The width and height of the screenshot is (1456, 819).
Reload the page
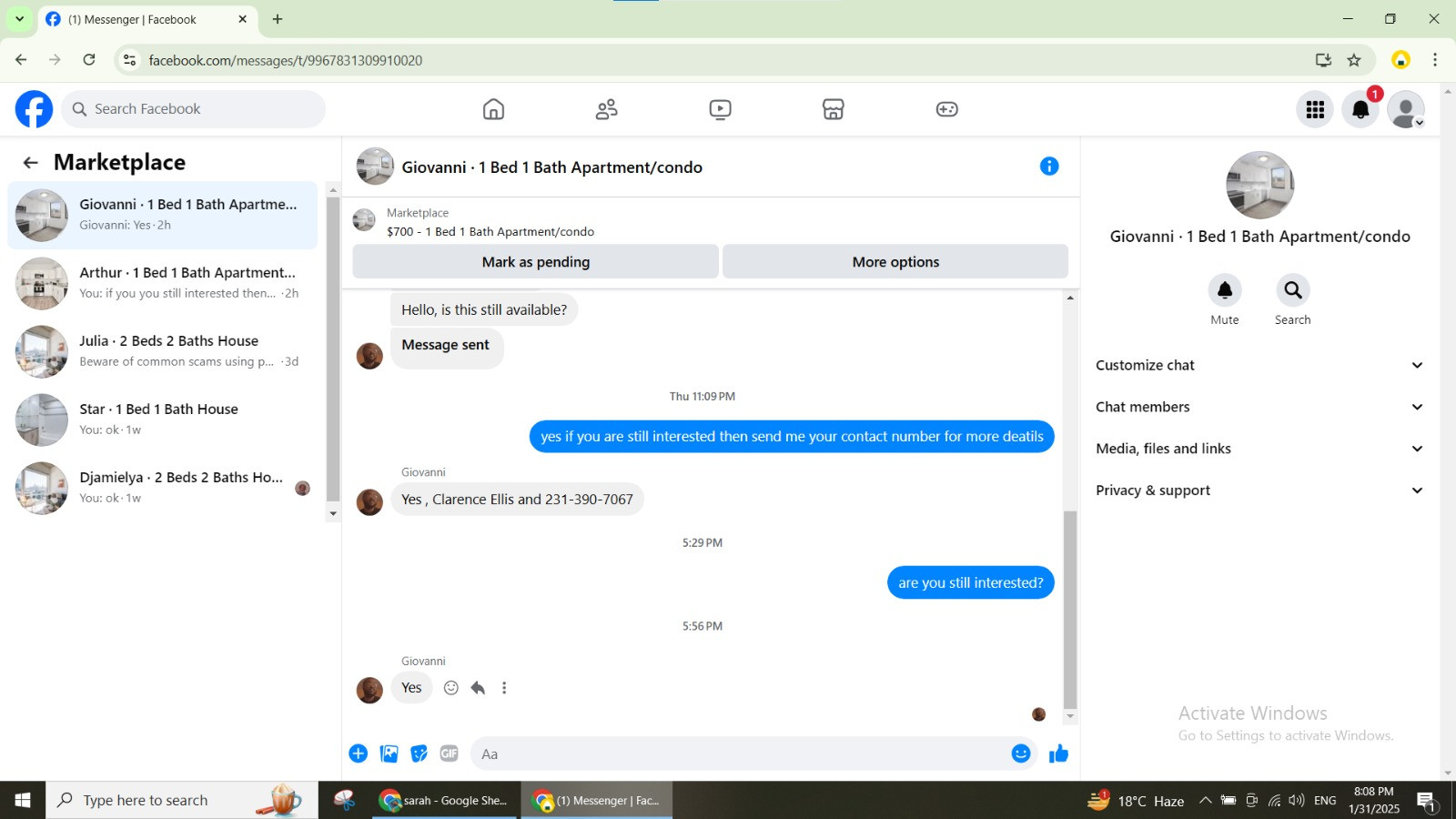pyautogui.click(x=89, y=60)
